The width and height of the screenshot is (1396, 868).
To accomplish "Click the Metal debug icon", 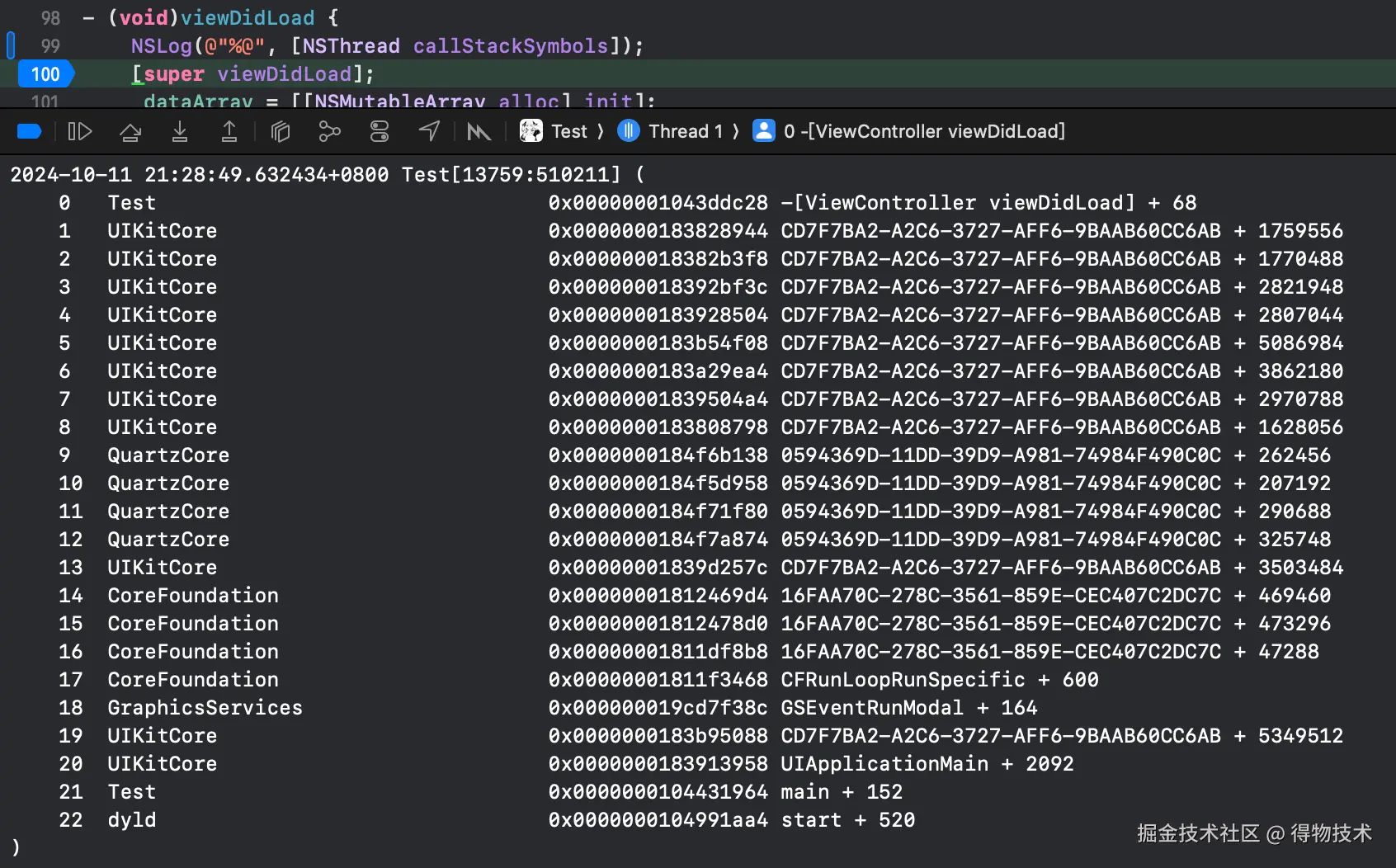I will pyautogui.click(x=479, y=131).
